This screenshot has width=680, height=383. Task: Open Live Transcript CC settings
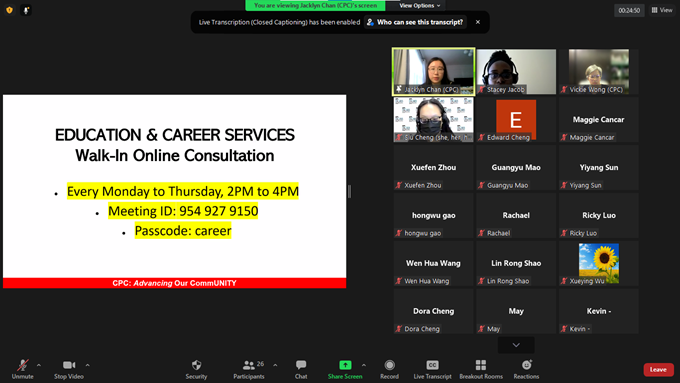click(432, 369)
